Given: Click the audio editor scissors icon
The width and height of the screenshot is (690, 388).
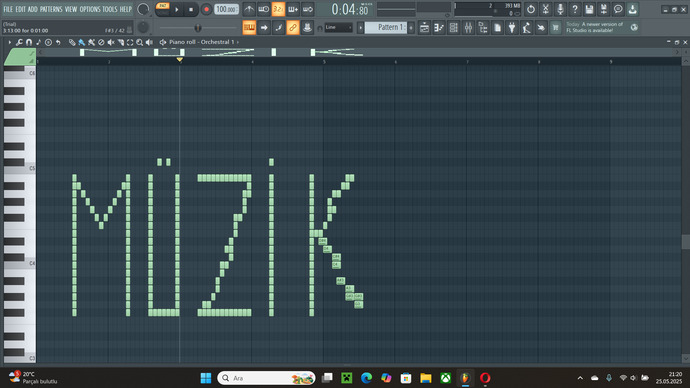Looking at the screenshot, I should [545, 9].
